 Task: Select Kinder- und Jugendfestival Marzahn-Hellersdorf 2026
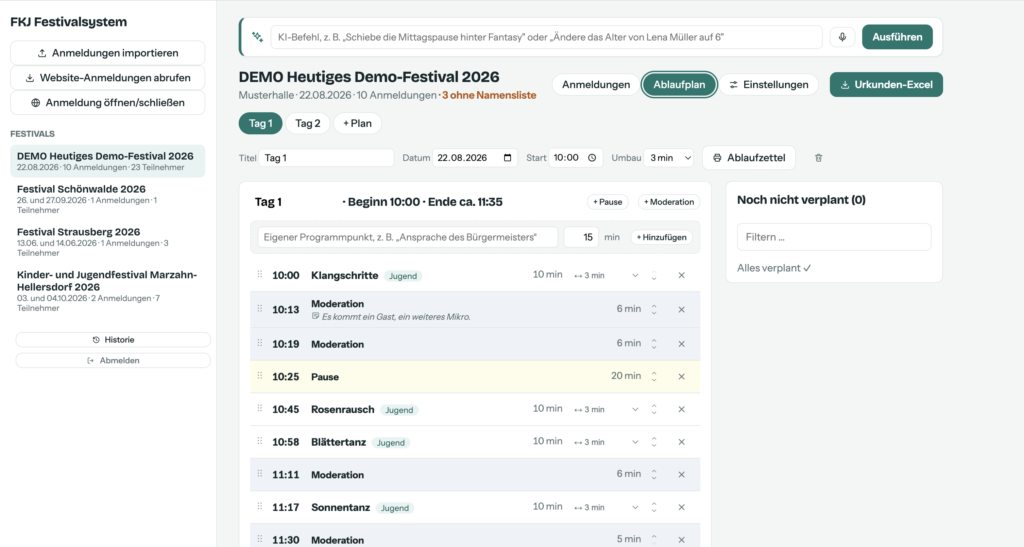tap(108, 291)
